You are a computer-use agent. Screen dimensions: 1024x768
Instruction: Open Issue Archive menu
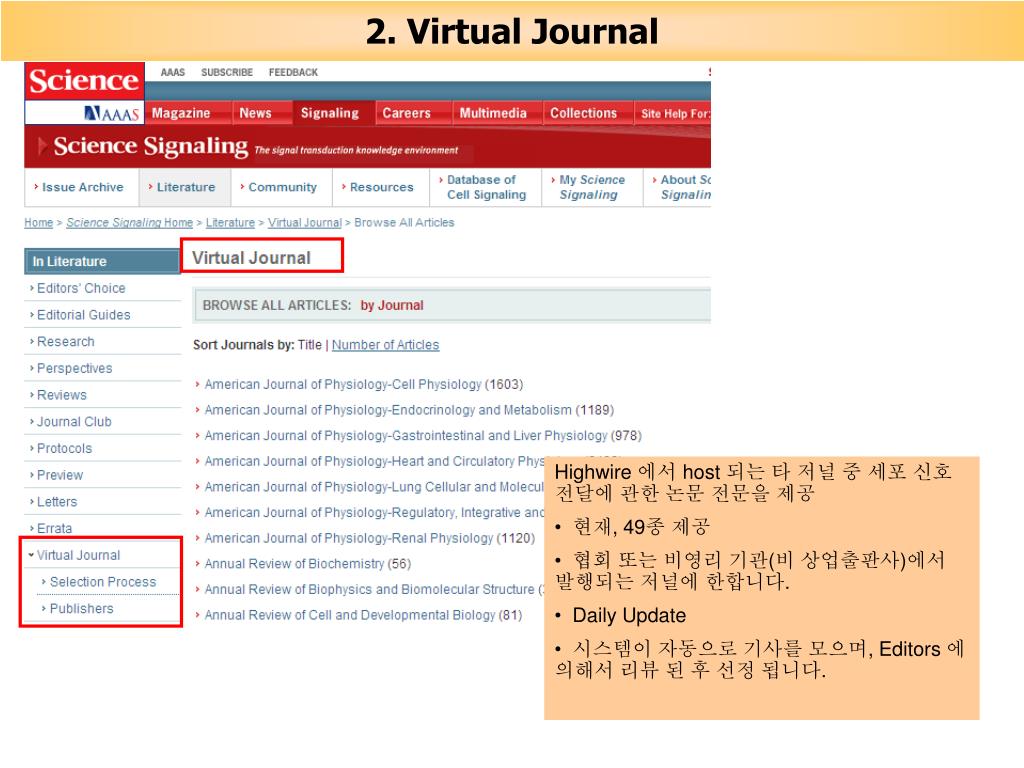[82, 187]
